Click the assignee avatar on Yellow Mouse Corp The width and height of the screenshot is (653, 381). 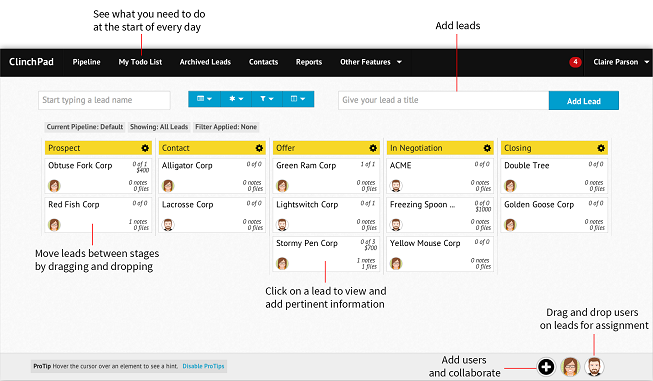point(396,263)
